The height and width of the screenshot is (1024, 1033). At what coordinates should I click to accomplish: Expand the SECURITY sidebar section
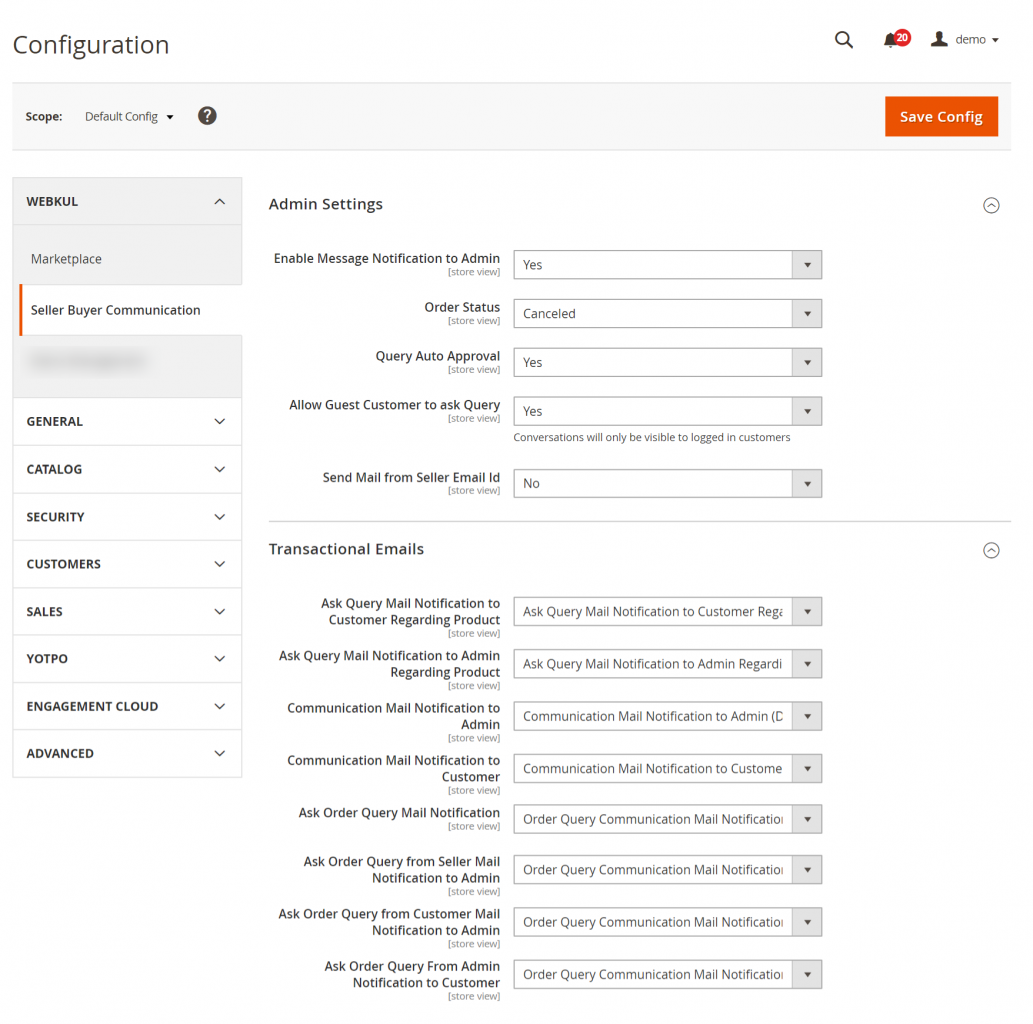click(127, 517)
